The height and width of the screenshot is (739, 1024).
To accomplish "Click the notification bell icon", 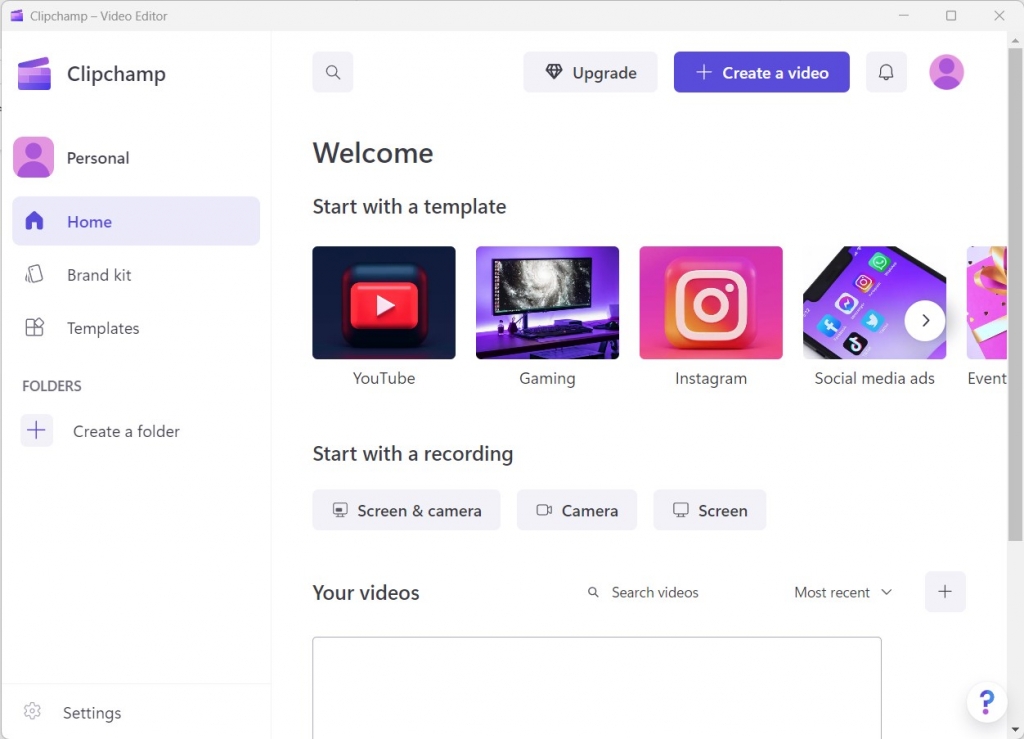I will [x=886, y=72].
